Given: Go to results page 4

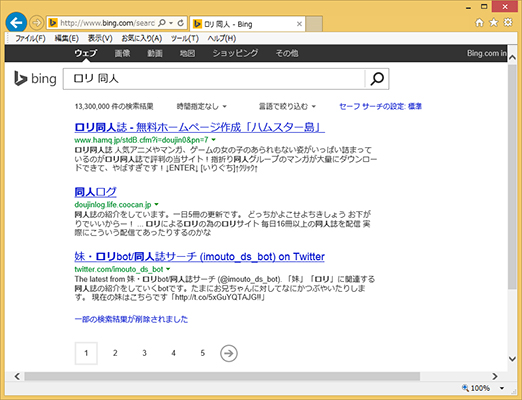Looking at the screenshot, I should [173, 353].
